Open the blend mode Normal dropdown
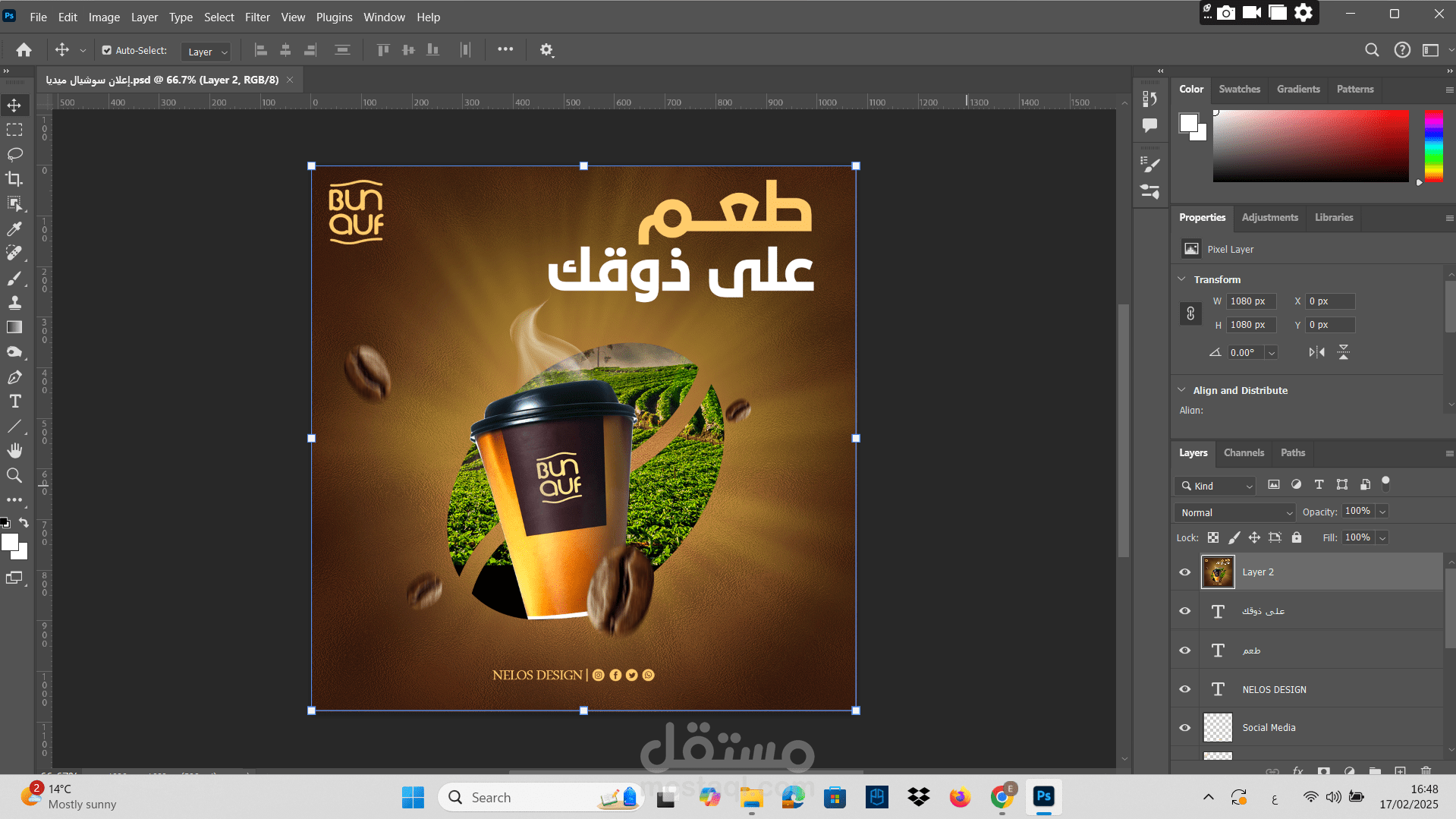This screenshot has width=1456, height=819. click(x=1234, y=512)
